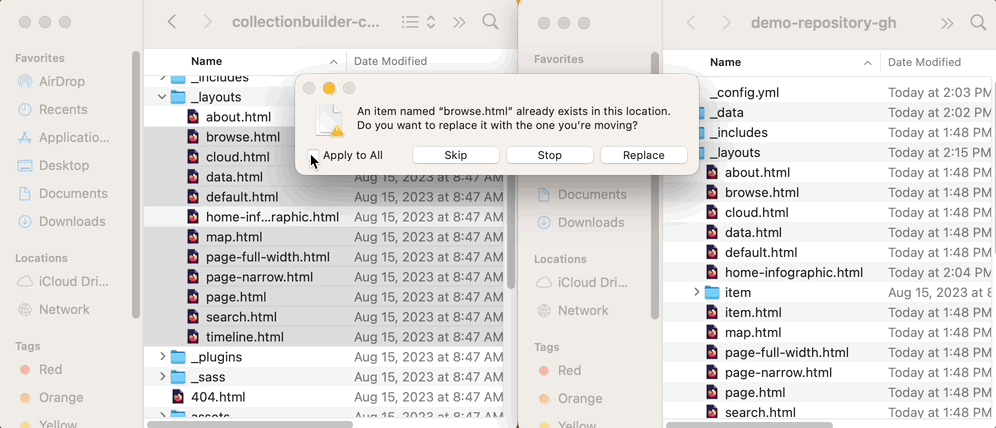Click right window sidebar scrollbar
This screenshot has height=428, width=996.
(x=655, y=185)
